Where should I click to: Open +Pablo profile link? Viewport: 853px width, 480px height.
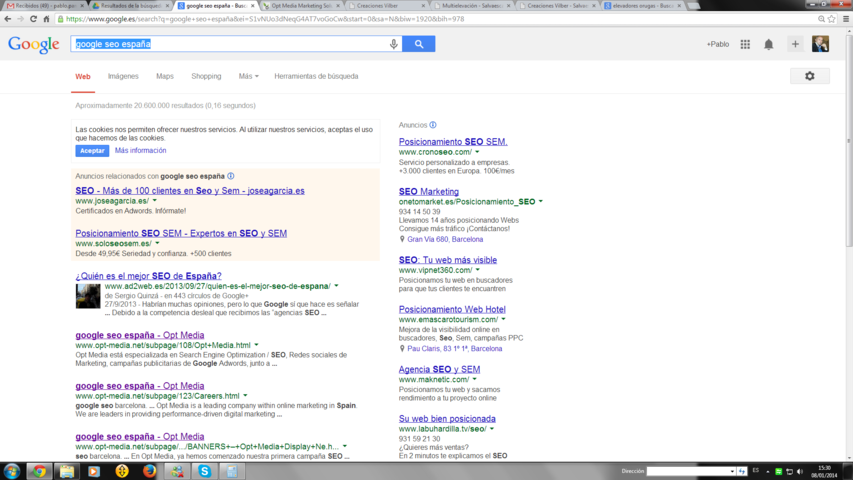(x=718, y=44)
